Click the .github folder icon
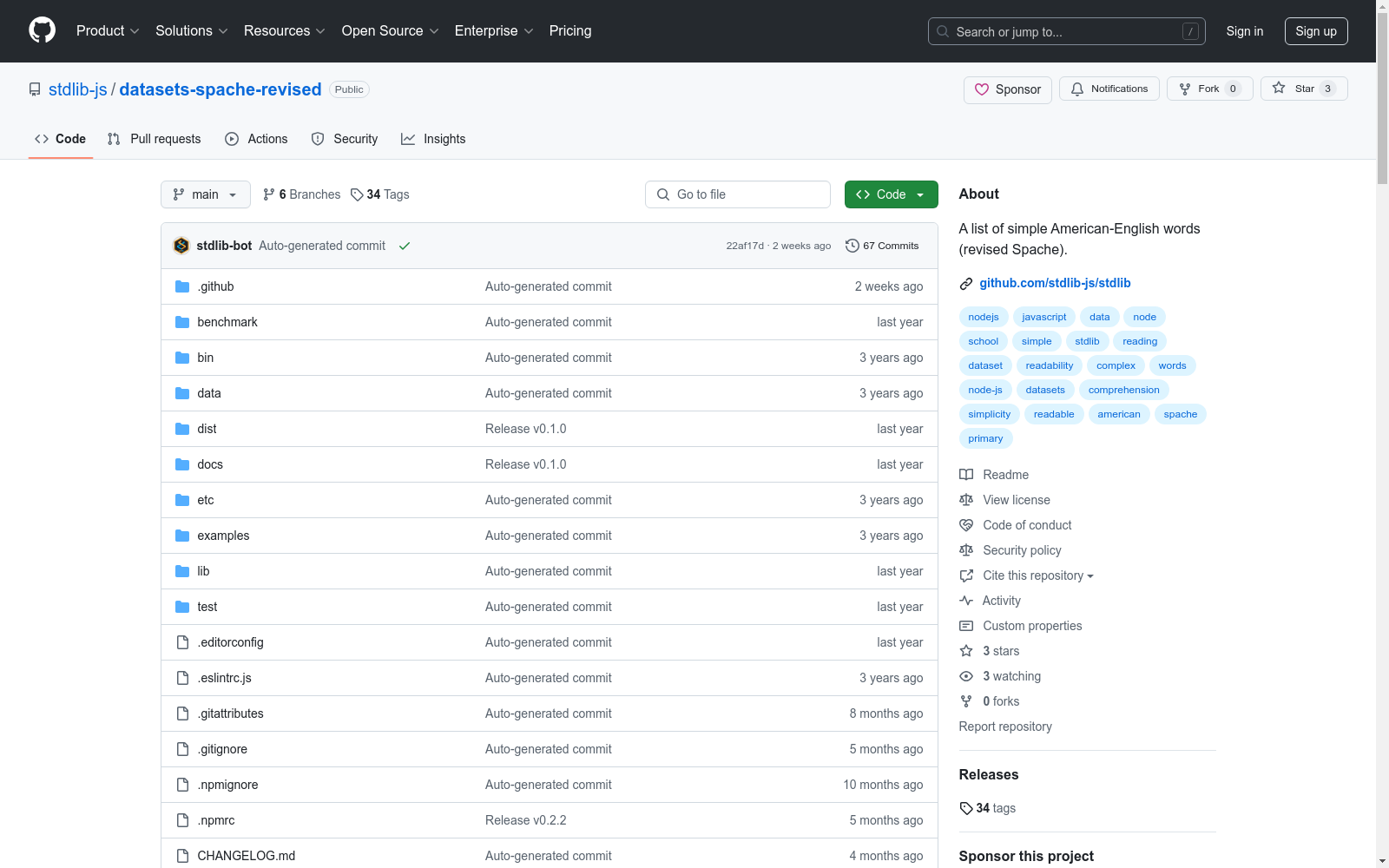 tap(182, 286)
